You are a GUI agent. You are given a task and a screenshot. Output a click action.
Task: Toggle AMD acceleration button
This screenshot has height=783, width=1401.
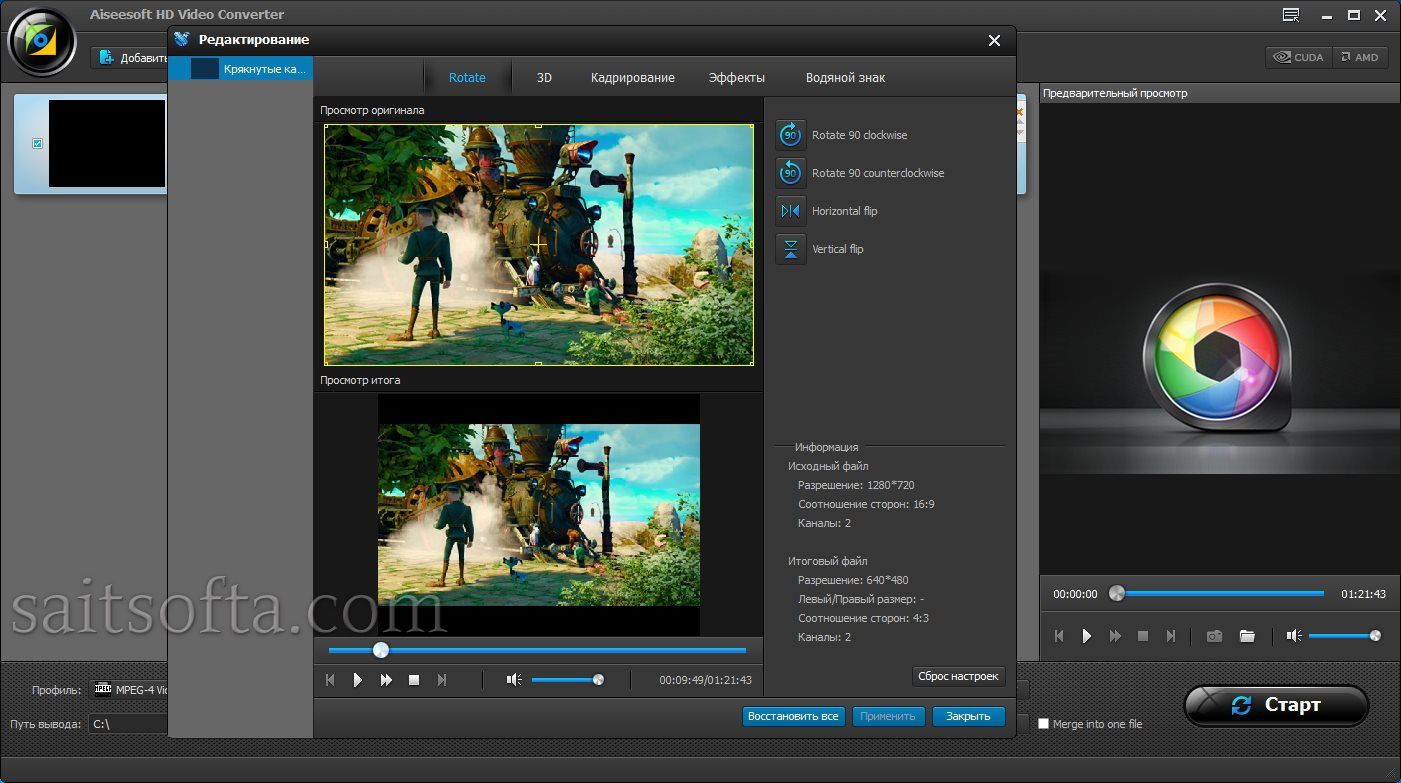(x=1360, y=57)
